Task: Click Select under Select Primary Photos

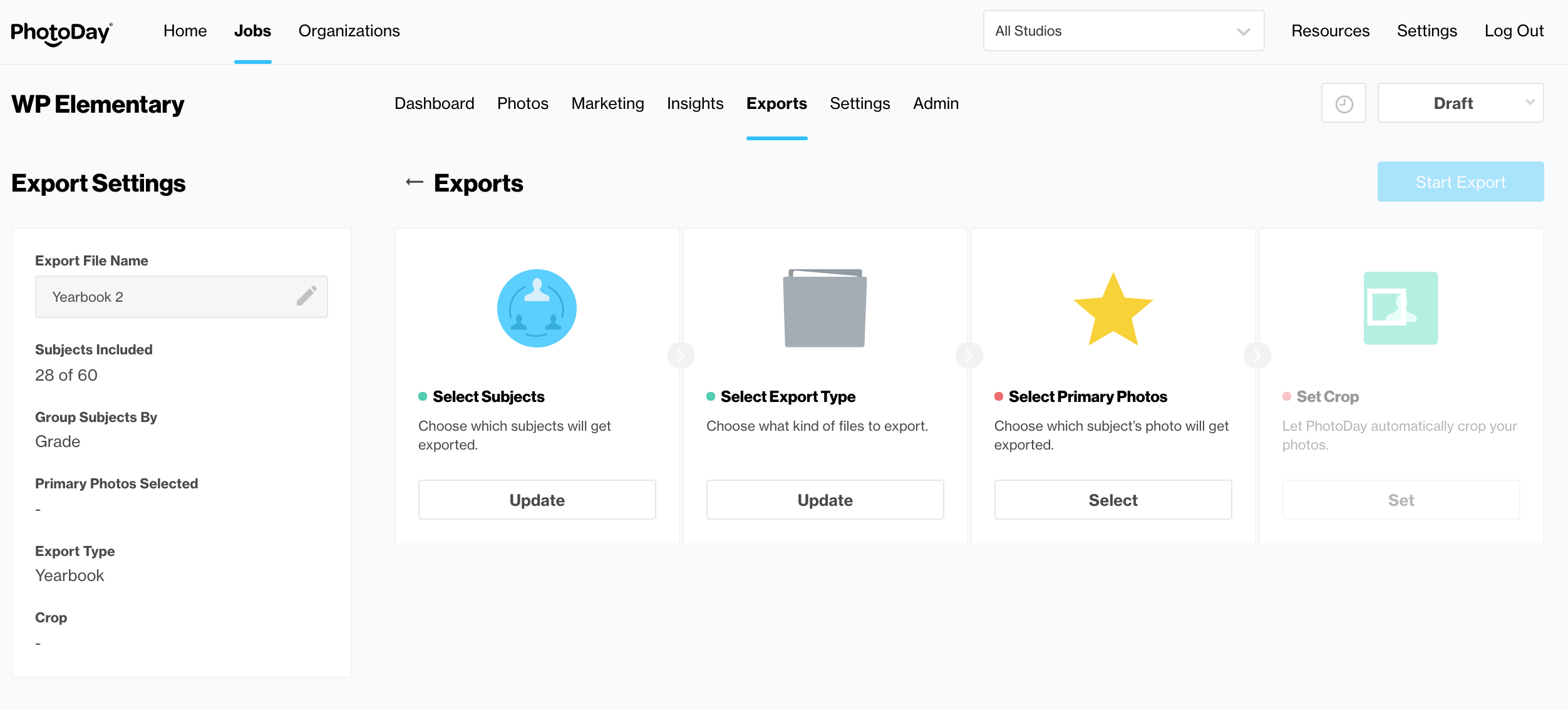Action: [1113, 500]
